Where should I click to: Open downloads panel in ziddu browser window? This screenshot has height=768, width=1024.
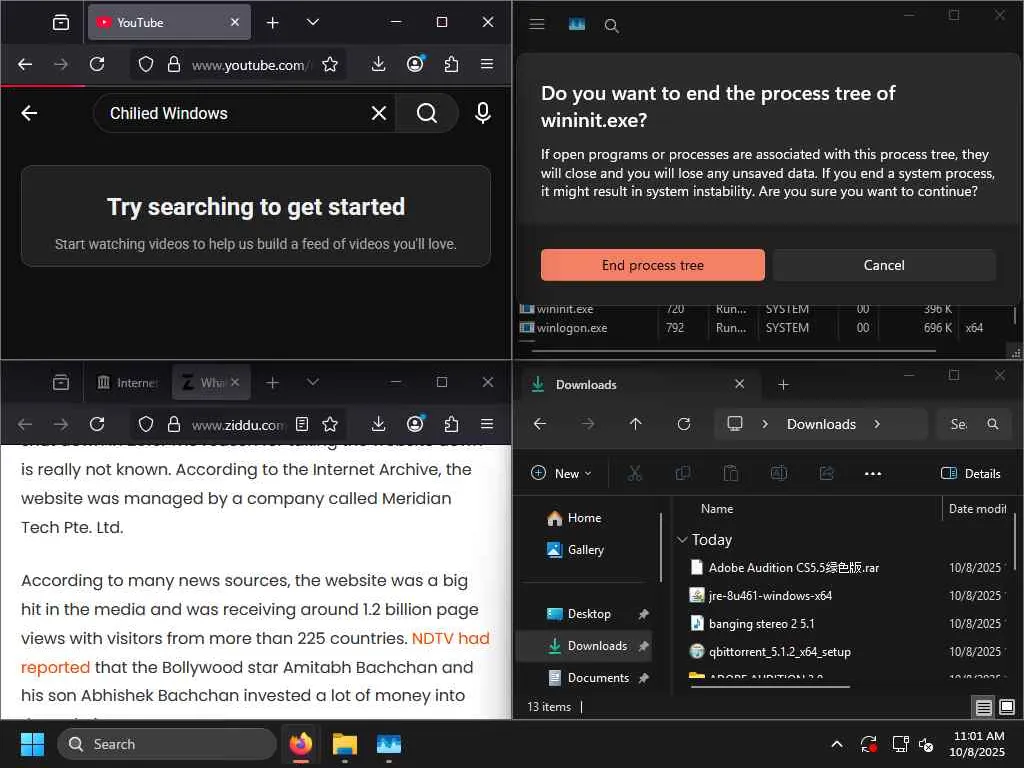378,424
